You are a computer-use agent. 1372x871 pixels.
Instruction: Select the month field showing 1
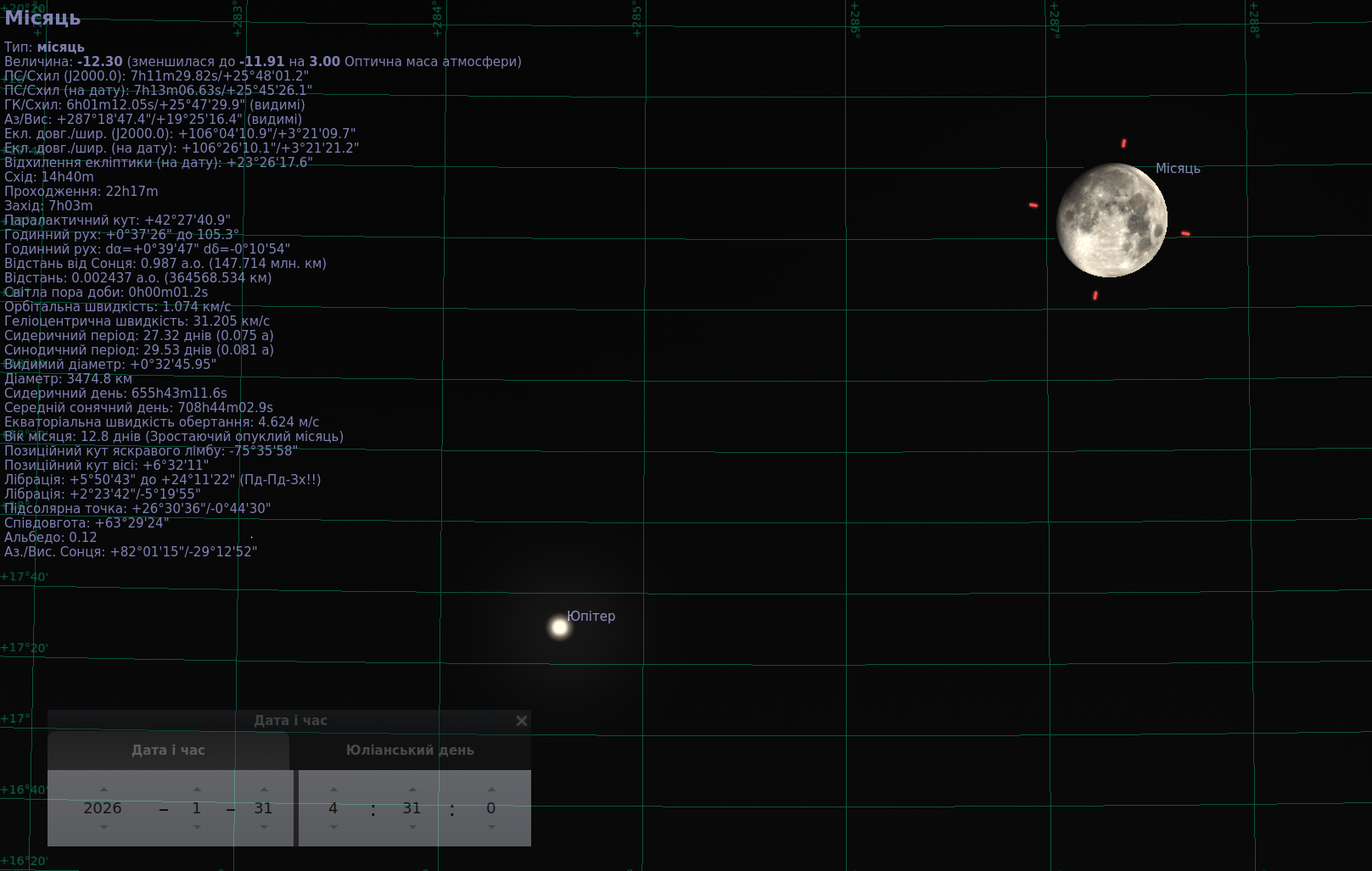pyautogui.click(x=197, y=808)
